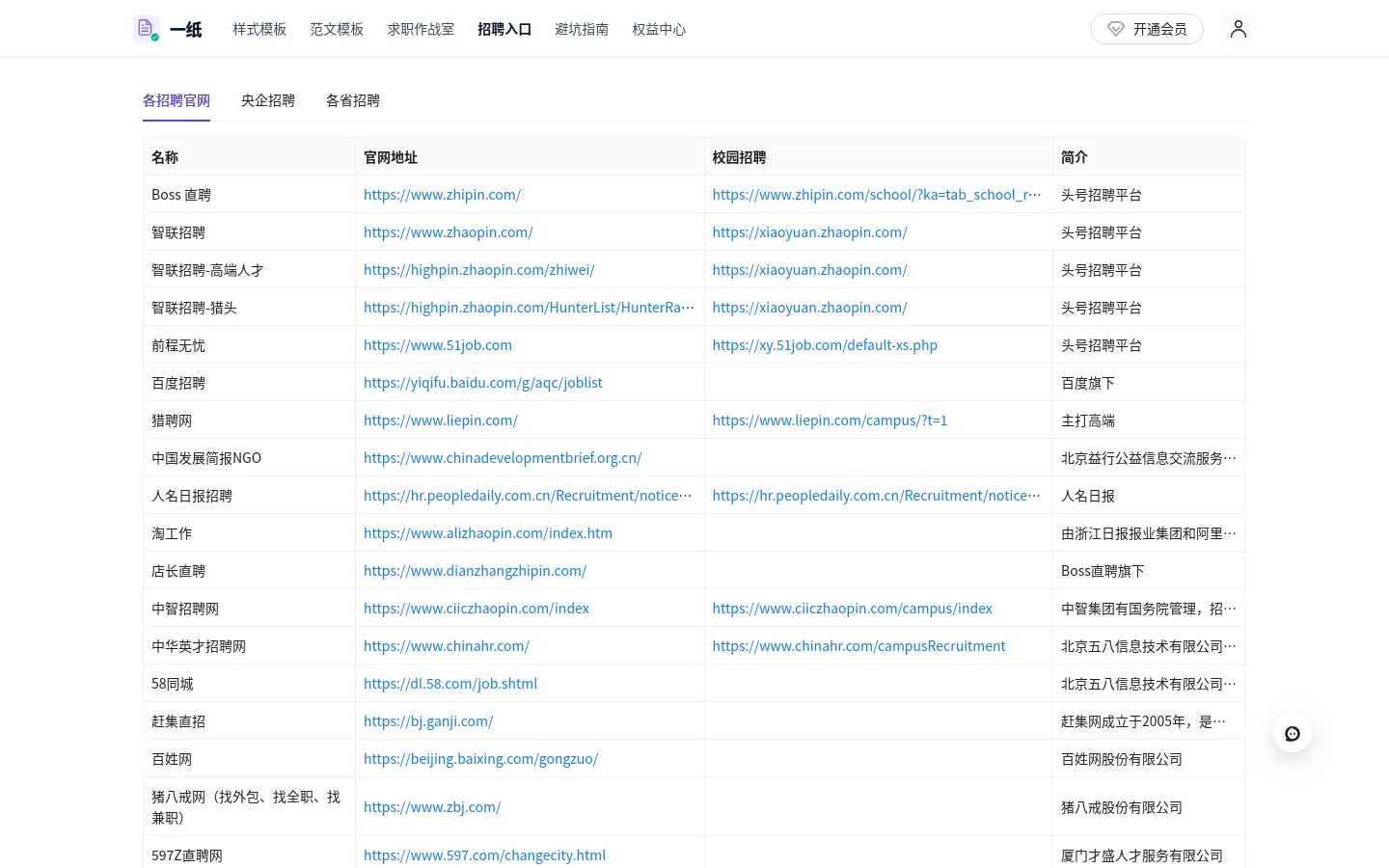Open the 权益中心 navigation item
This screenshot has height=868, width=1389.
pyautogui.click(x=659, y=29)
